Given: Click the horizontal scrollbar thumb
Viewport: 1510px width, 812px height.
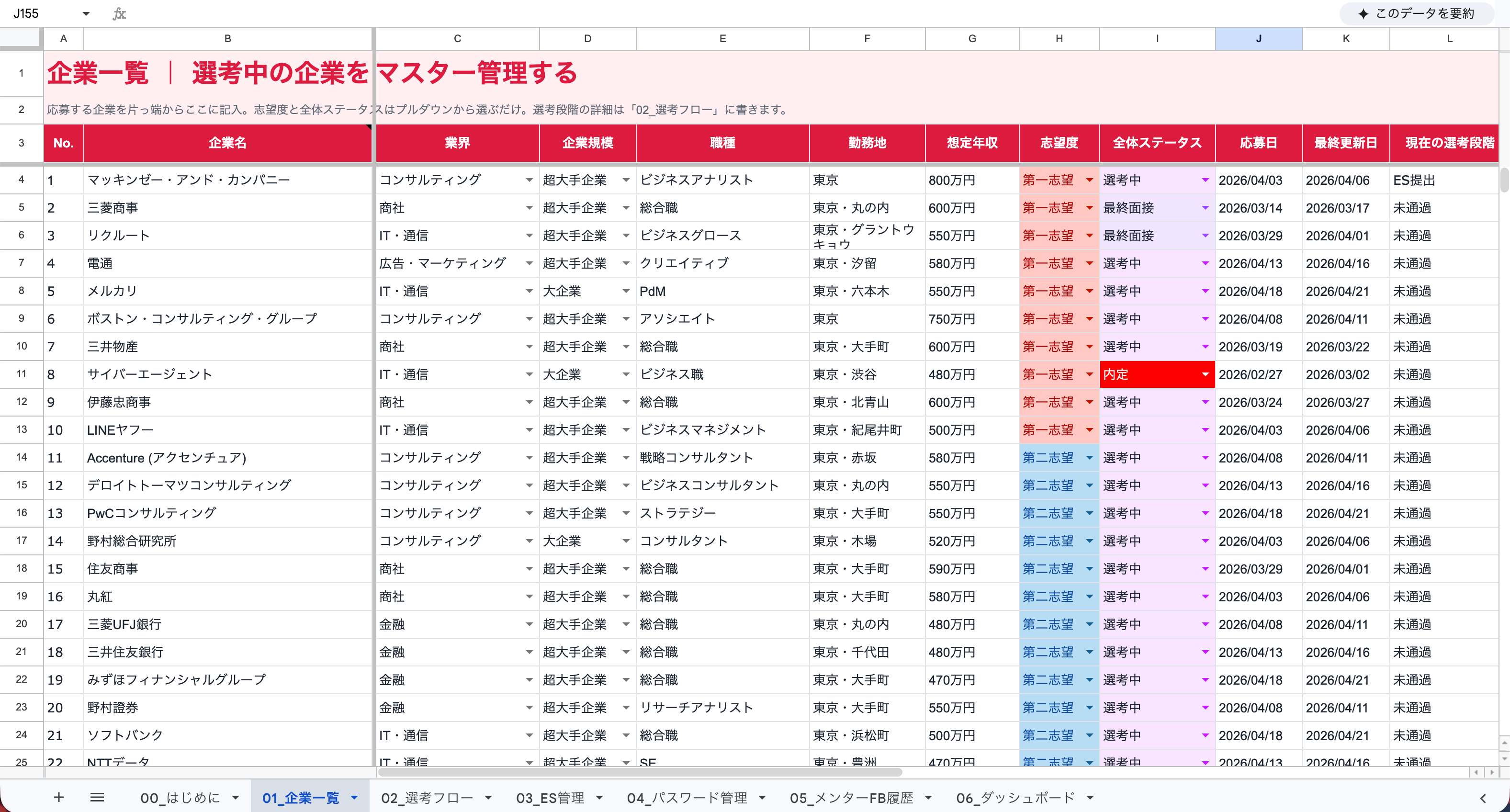Looking at the screenshot, I should (x=640, y=772).
